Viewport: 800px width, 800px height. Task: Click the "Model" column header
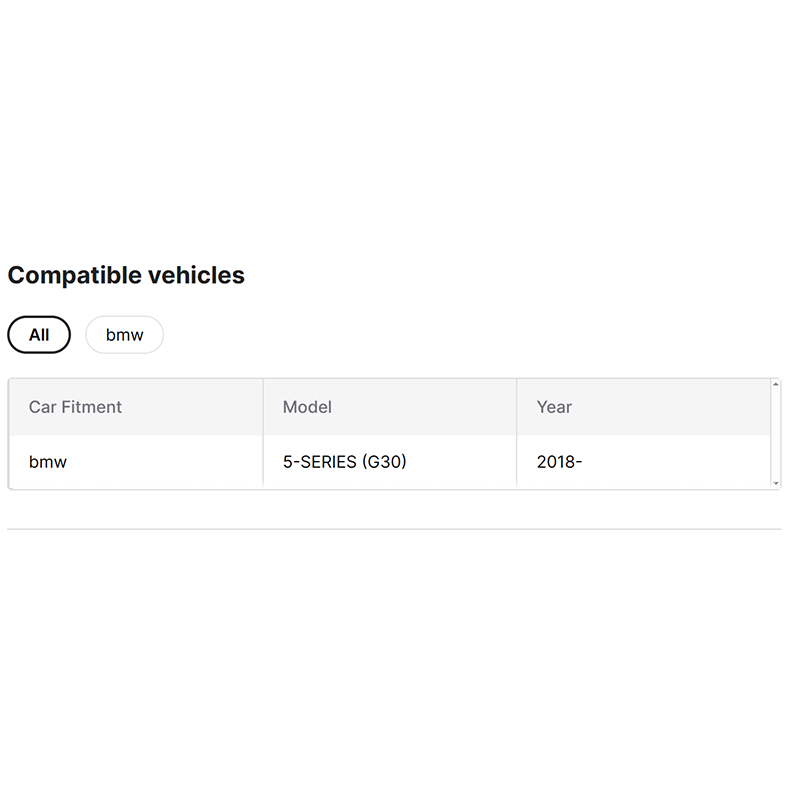307,407
